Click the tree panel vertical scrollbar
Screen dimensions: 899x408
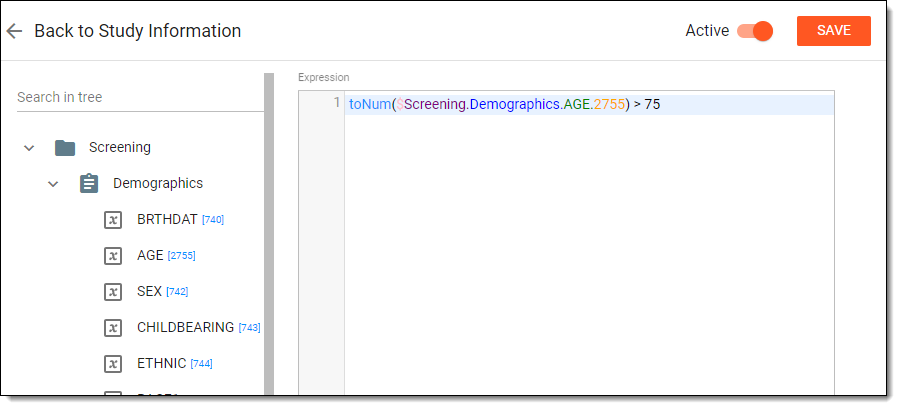(x=269, y=234)
